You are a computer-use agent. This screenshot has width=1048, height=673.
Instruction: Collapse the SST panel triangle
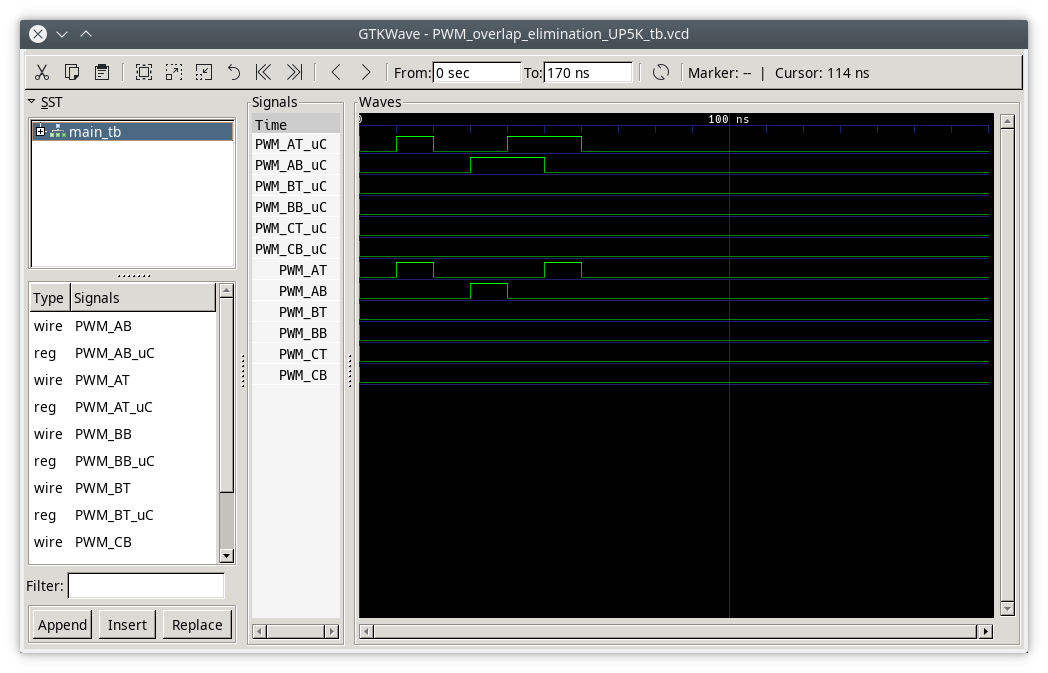click(31, 102)
